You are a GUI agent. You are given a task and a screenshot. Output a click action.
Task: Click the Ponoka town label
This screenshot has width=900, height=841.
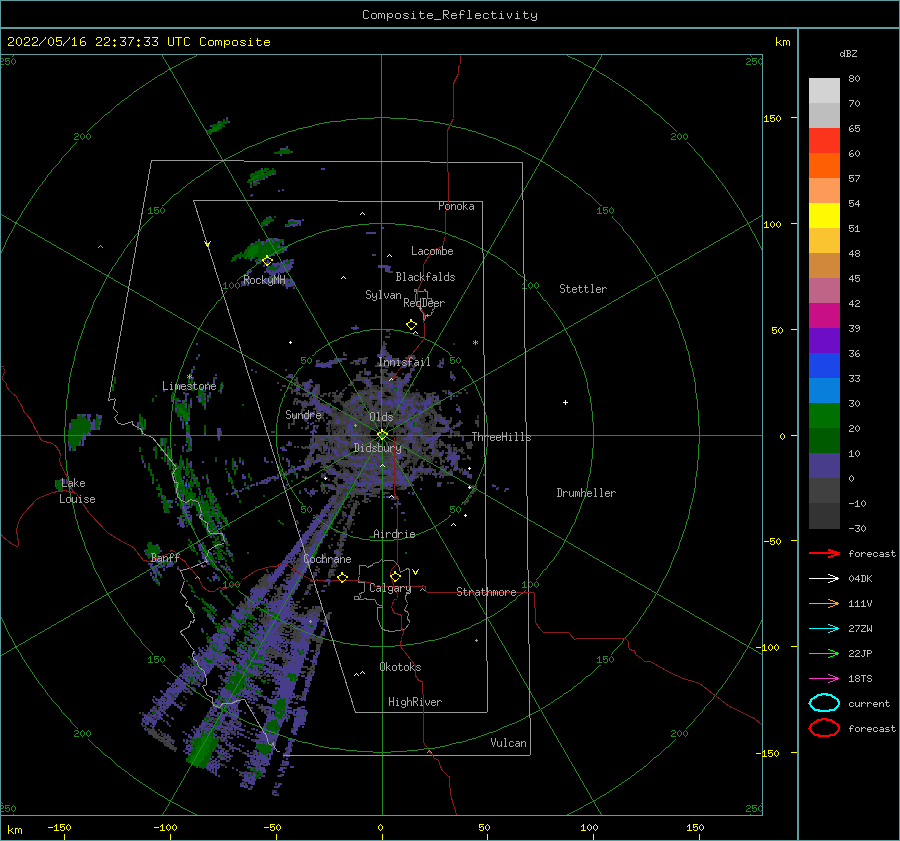pyautogui.click(x=456, y=206)
